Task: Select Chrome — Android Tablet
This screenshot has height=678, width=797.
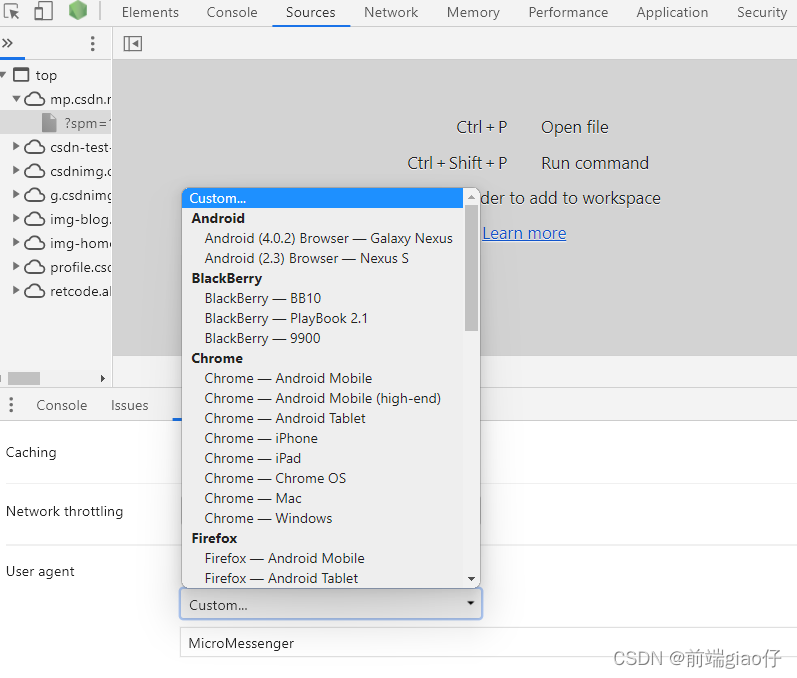Action: click(x=322, y=418)
